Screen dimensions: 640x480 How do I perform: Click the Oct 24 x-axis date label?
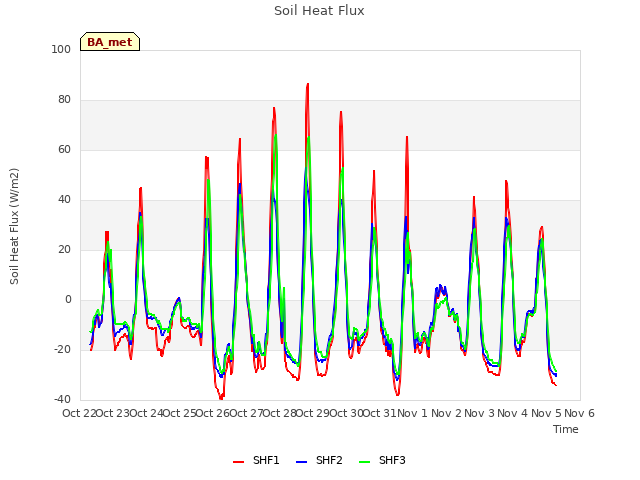146,413
